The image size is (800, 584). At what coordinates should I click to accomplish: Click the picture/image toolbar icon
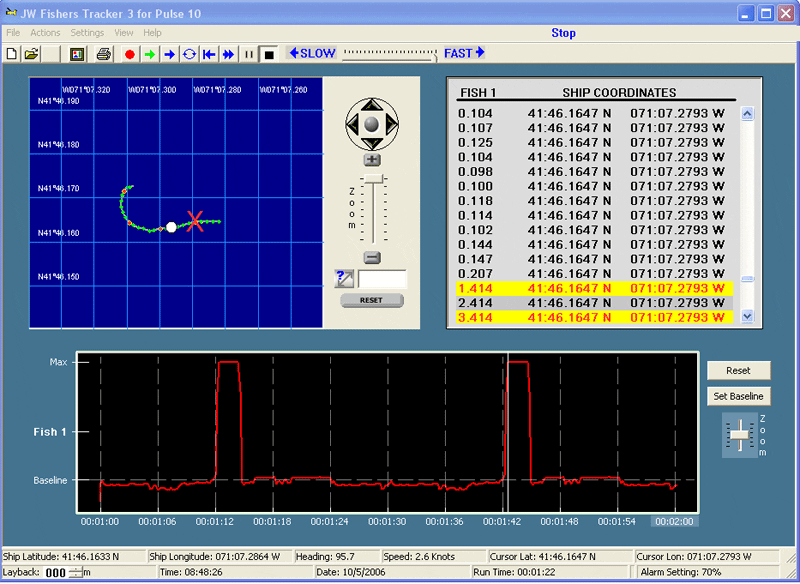[x=77, y=54]
